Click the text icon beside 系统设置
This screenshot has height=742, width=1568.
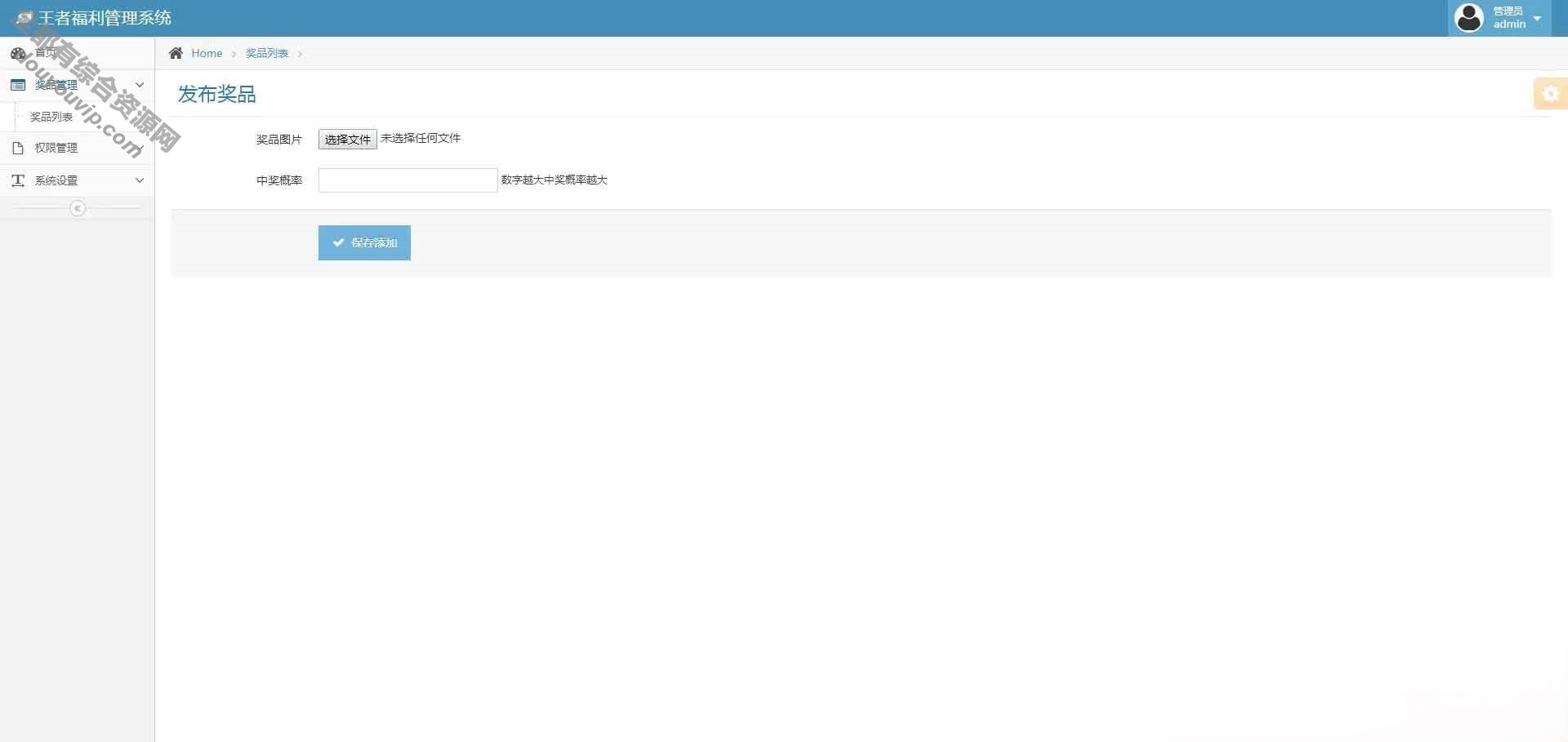[18, 180]
